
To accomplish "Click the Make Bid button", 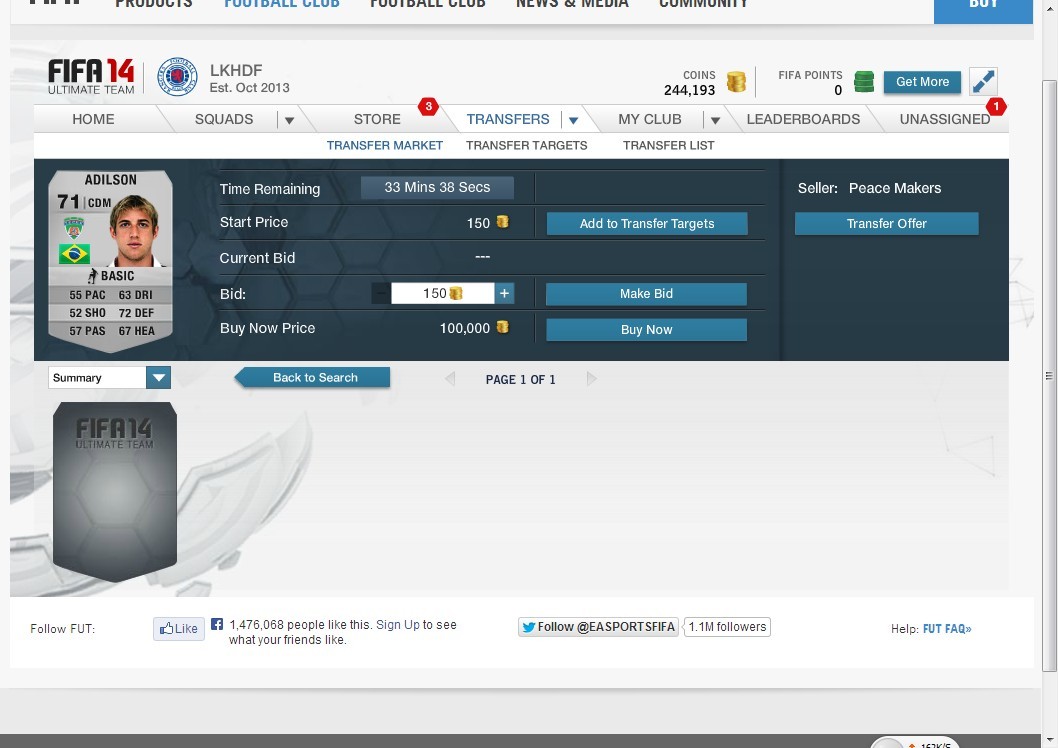I will point(646,293).
